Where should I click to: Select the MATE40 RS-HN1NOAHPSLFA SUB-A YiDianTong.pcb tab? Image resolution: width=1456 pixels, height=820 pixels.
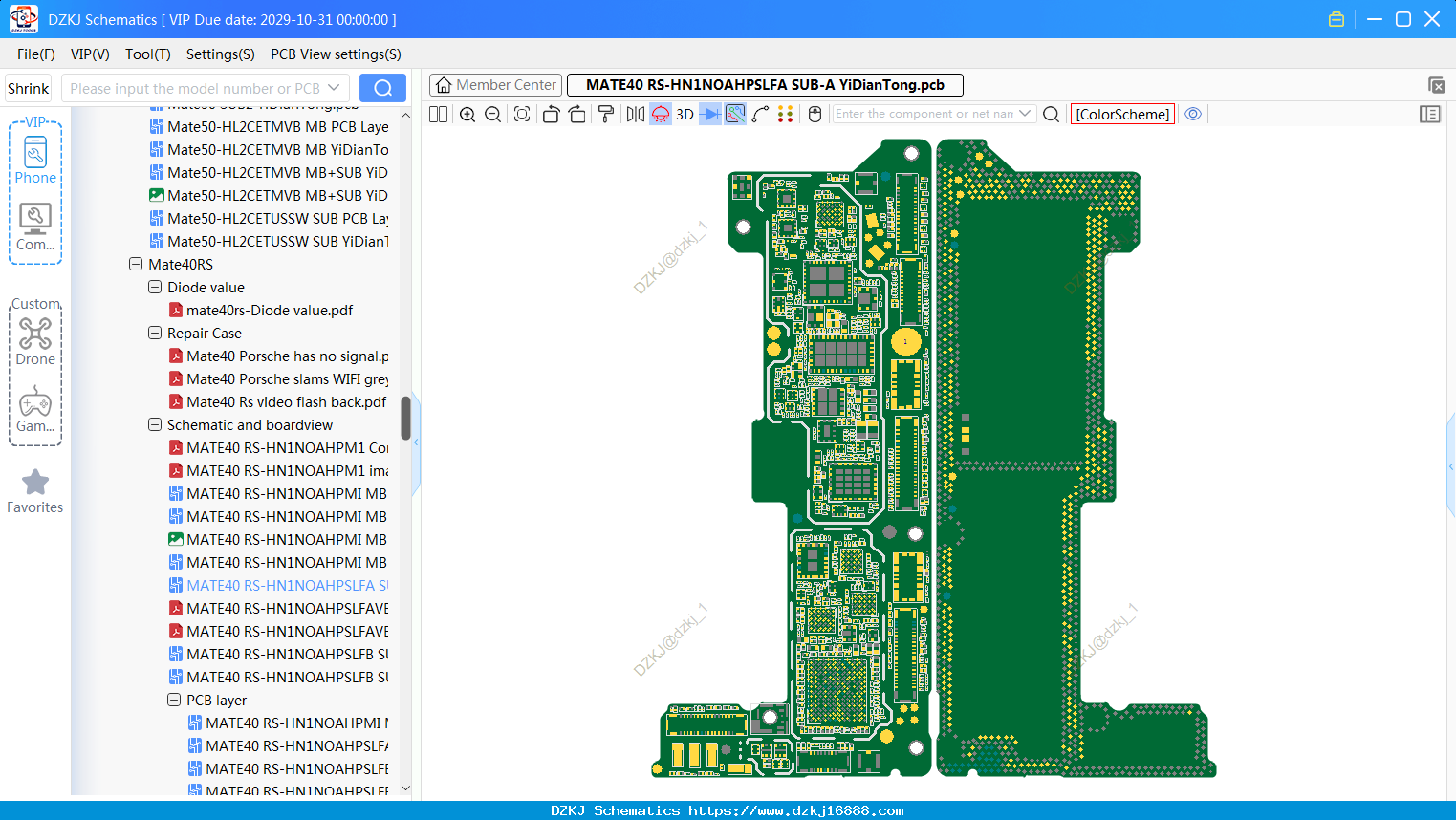tap(765, 85)
